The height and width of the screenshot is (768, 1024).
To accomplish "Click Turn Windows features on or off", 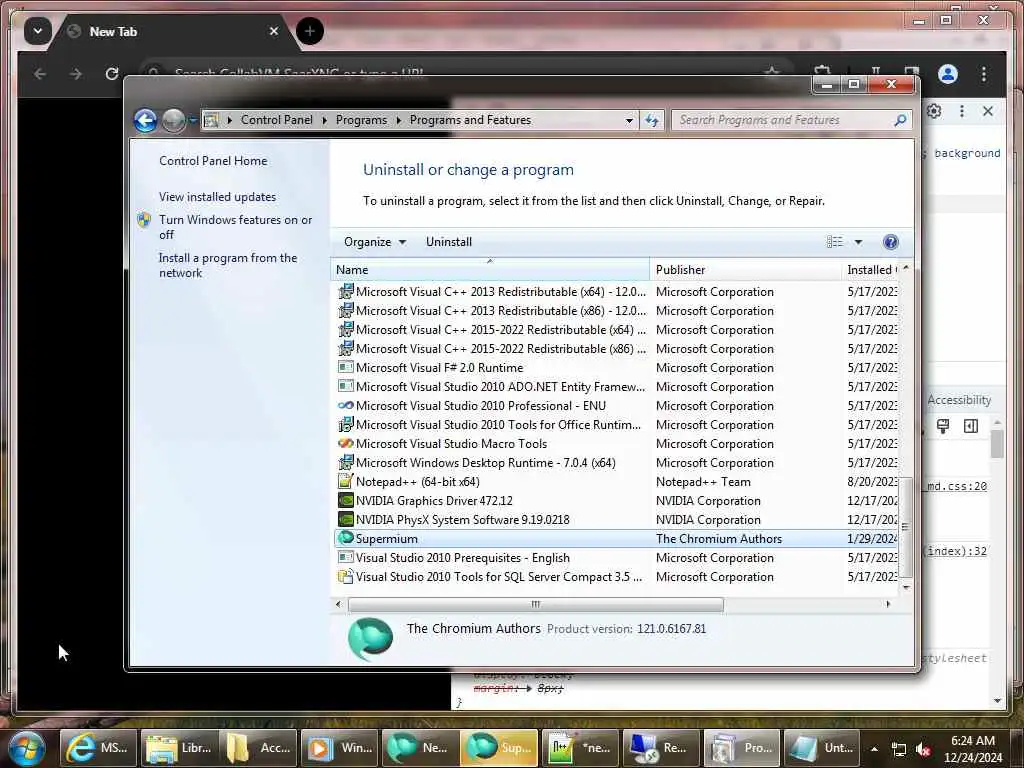I will pos(235,227).
